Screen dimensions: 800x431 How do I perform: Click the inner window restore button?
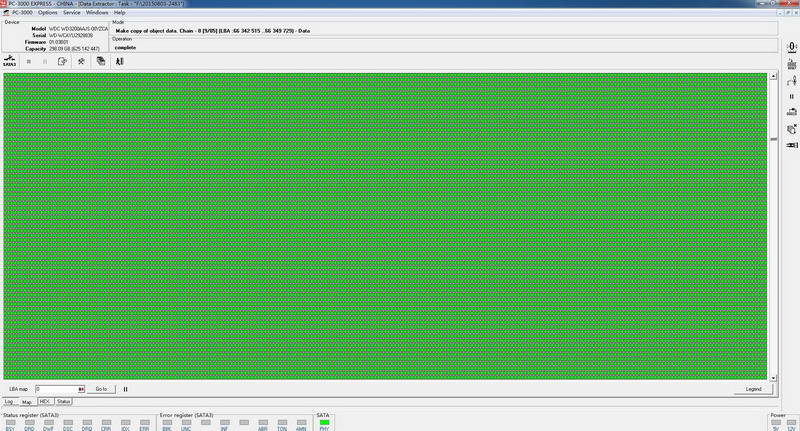coord(789,13)
